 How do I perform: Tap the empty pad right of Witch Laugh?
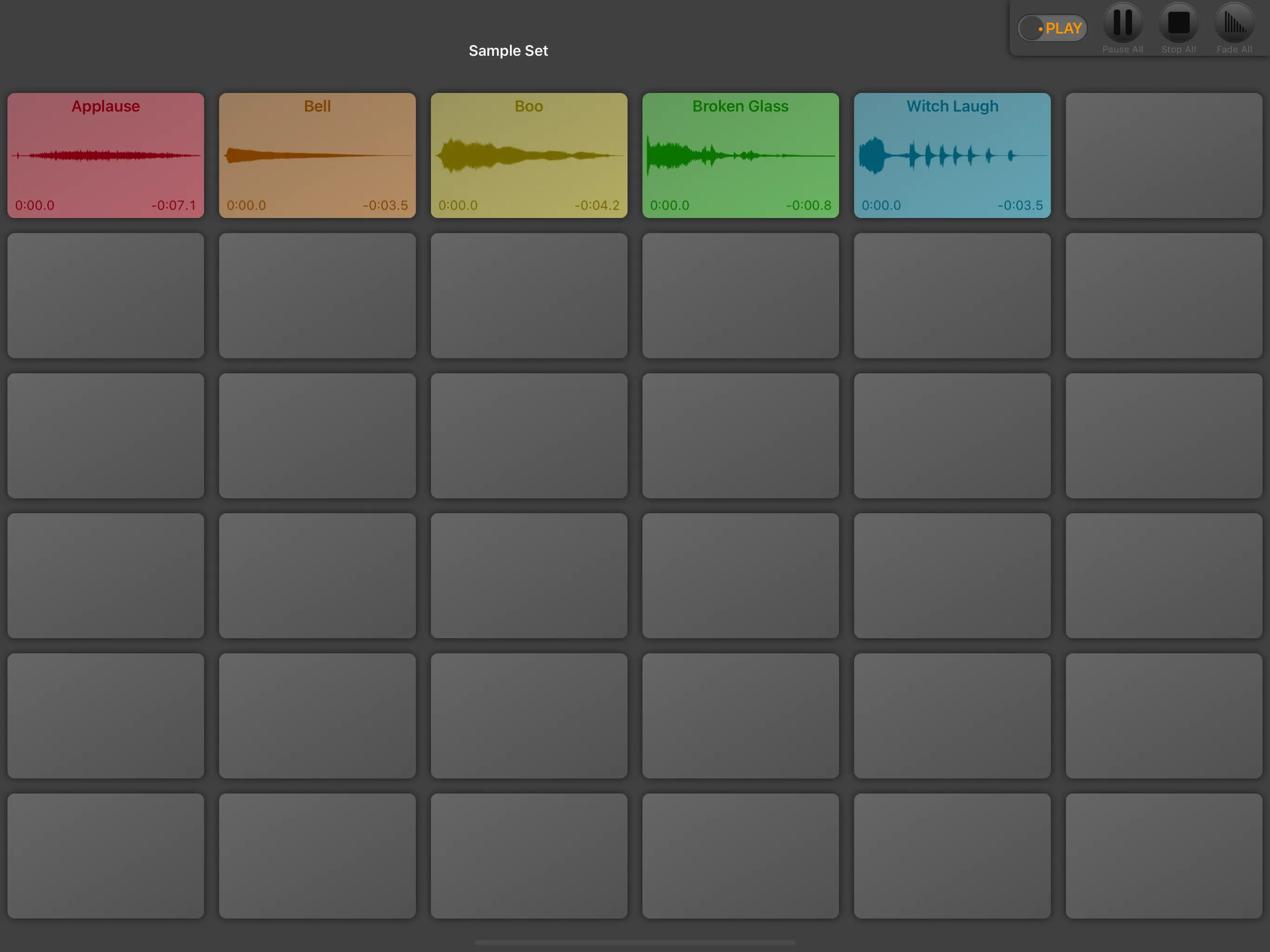point(1163,155)
